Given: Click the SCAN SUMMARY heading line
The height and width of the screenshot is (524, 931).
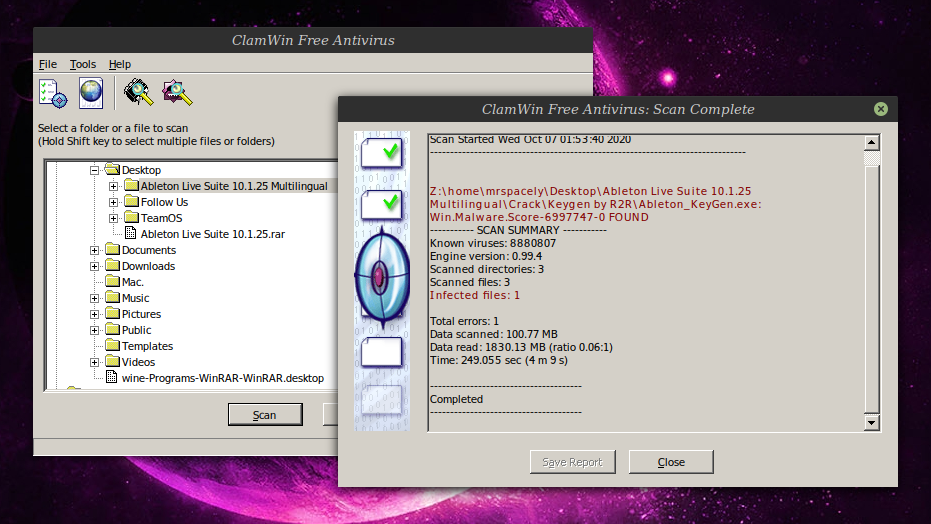Looking at the screenshot, I should (518, 230).
